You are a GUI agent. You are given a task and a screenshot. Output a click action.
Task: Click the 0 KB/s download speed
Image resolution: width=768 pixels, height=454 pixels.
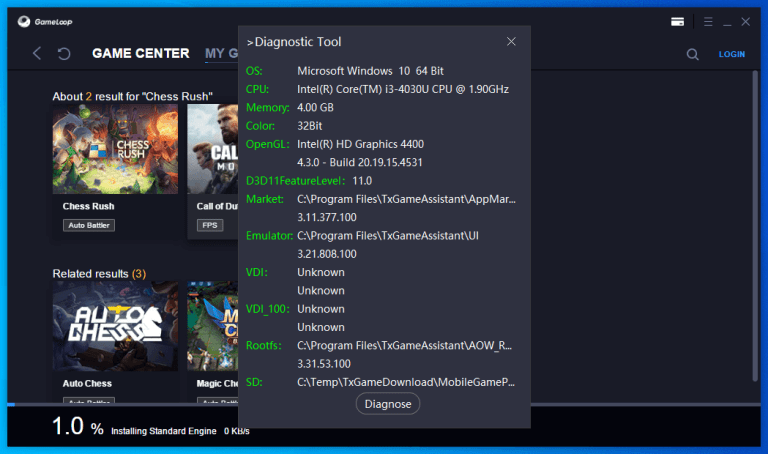pos(237,431)
